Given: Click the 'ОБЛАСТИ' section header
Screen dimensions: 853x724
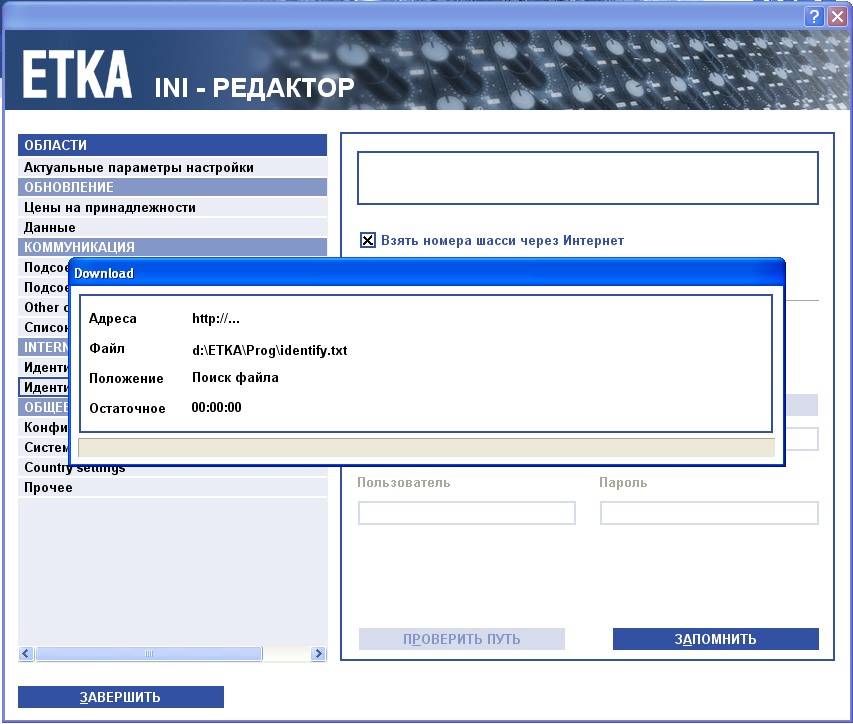Looking at the screenshot, I should point(172,145).
